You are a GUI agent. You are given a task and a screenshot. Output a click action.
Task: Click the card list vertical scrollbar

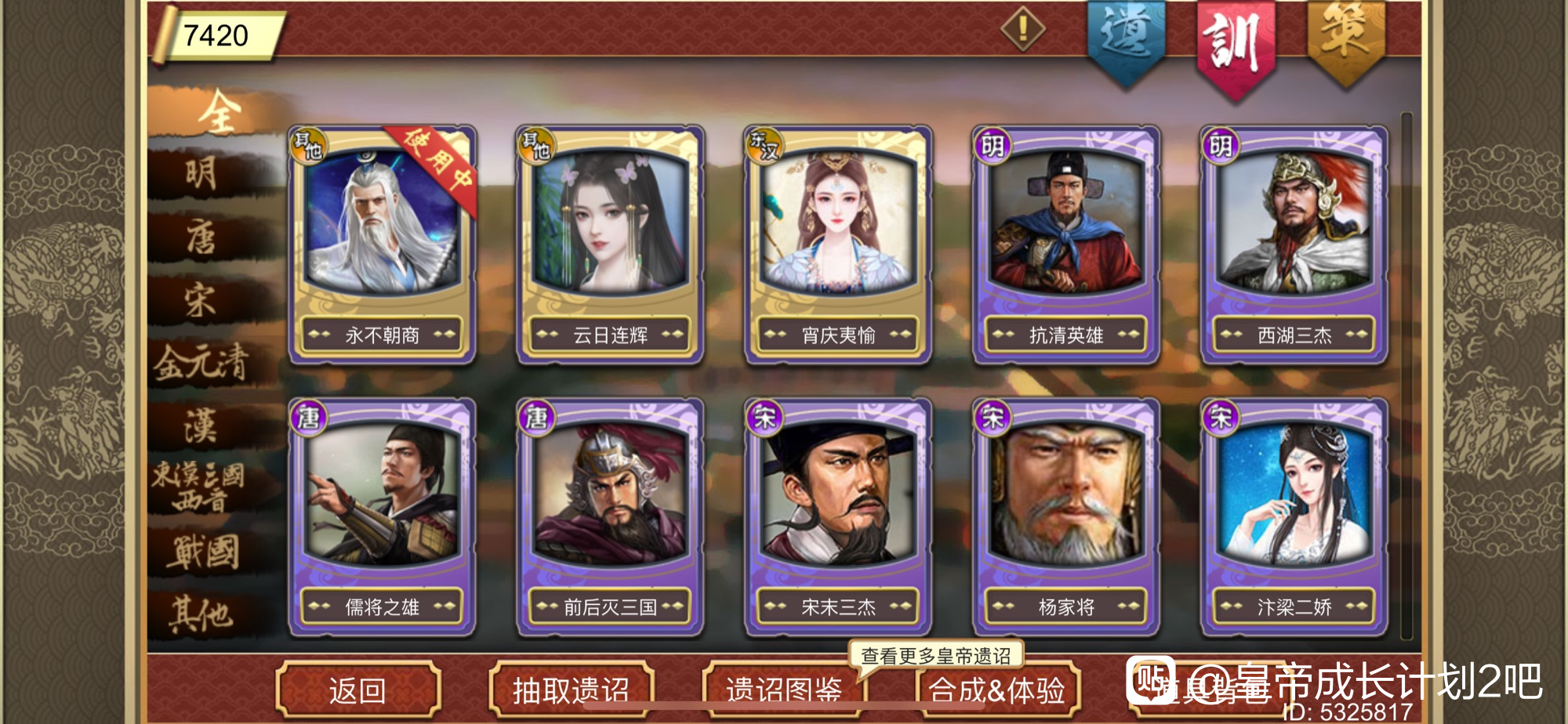click(x=1406, y=376)
